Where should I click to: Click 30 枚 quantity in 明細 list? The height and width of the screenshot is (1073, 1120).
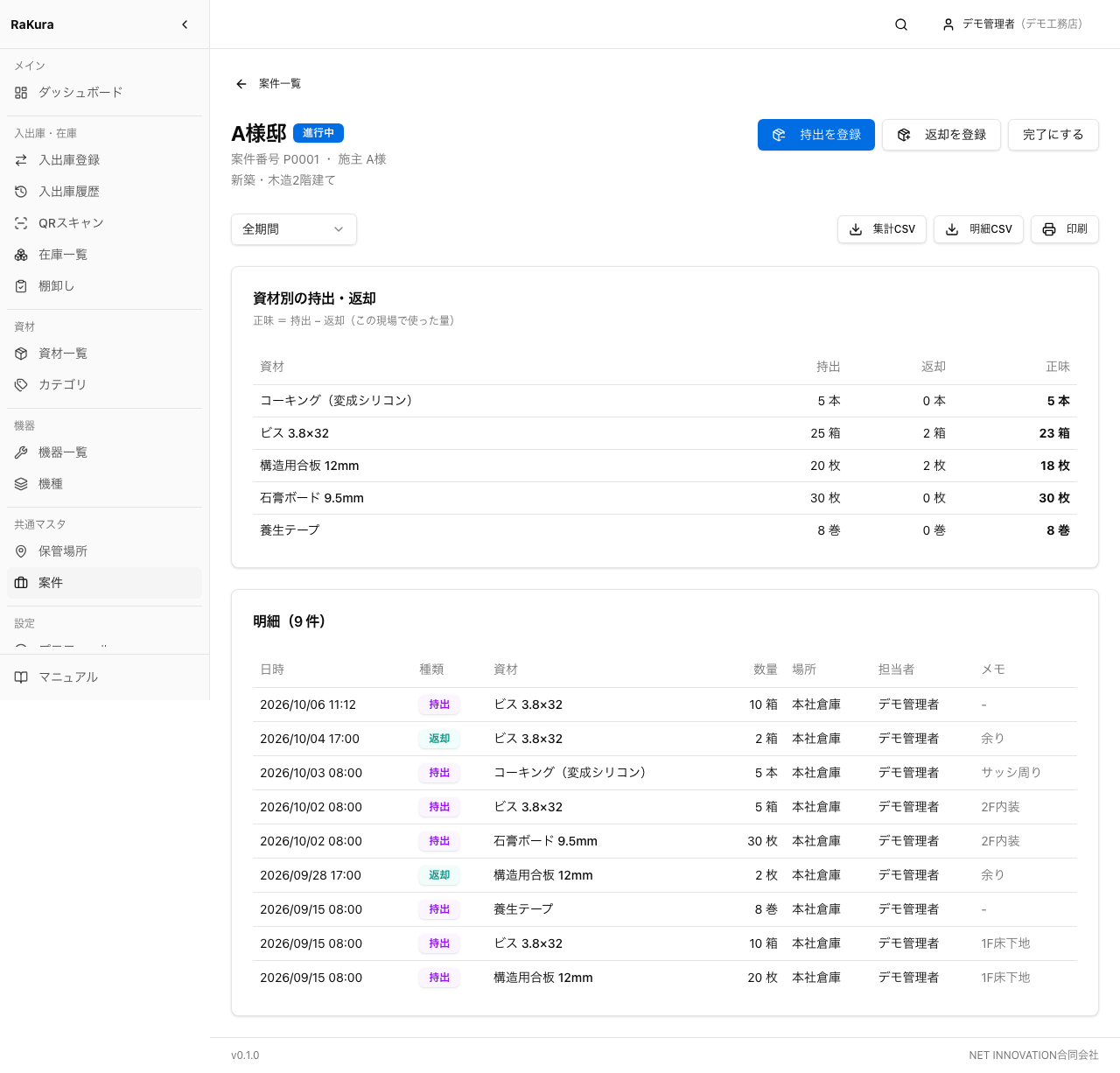pos(762,841)
